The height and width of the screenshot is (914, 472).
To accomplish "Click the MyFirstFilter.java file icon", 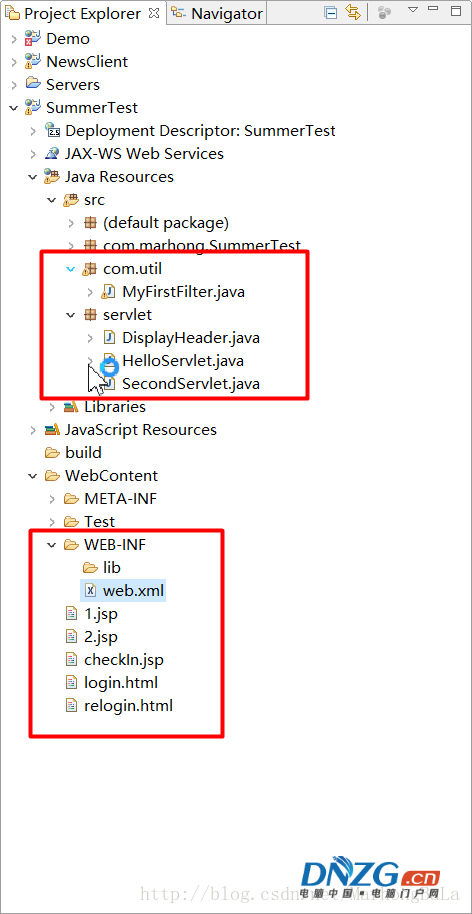I will click(x=109, y=291).
